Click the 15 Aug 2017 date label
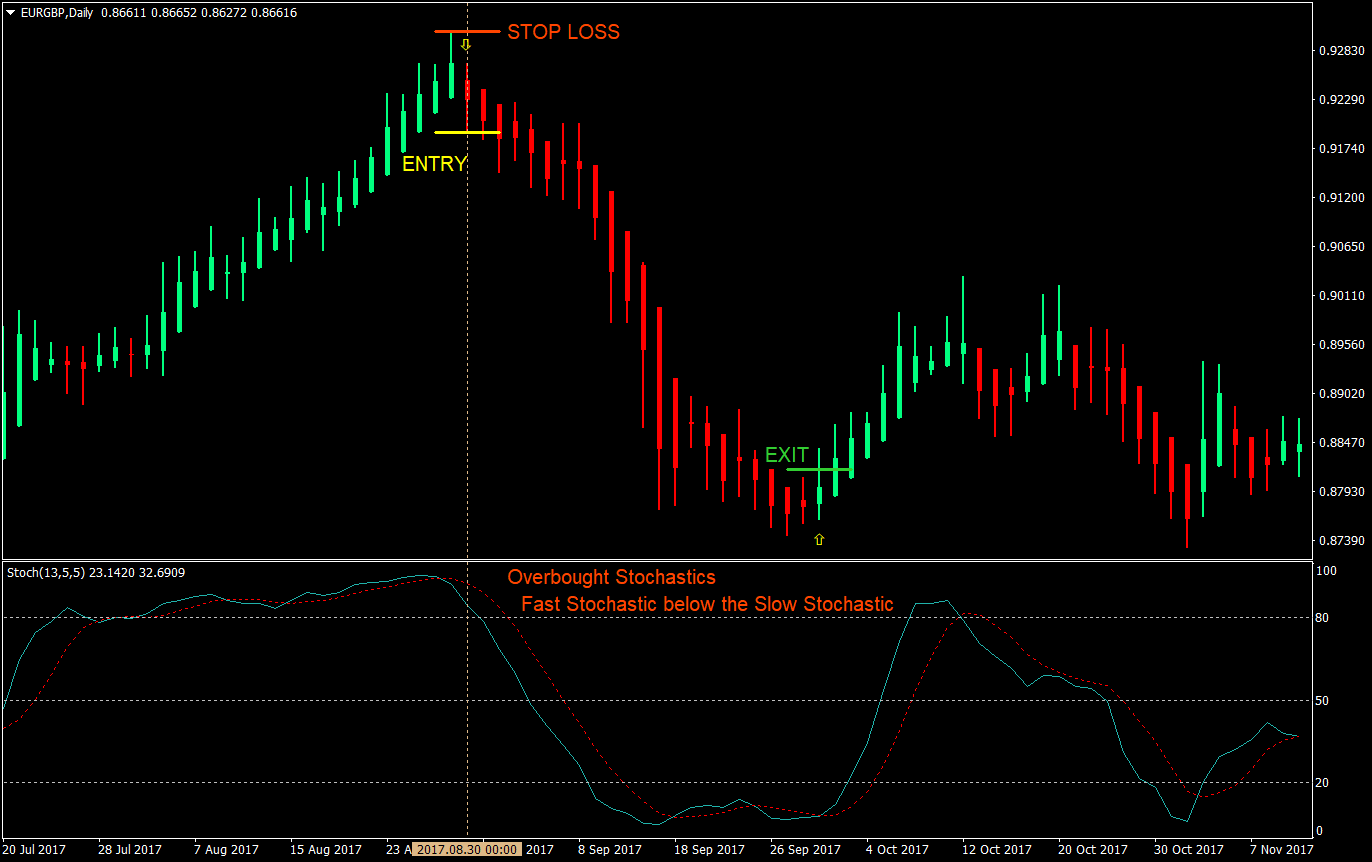This screenshot has height=862, width=1372. [x=326, y=849]
